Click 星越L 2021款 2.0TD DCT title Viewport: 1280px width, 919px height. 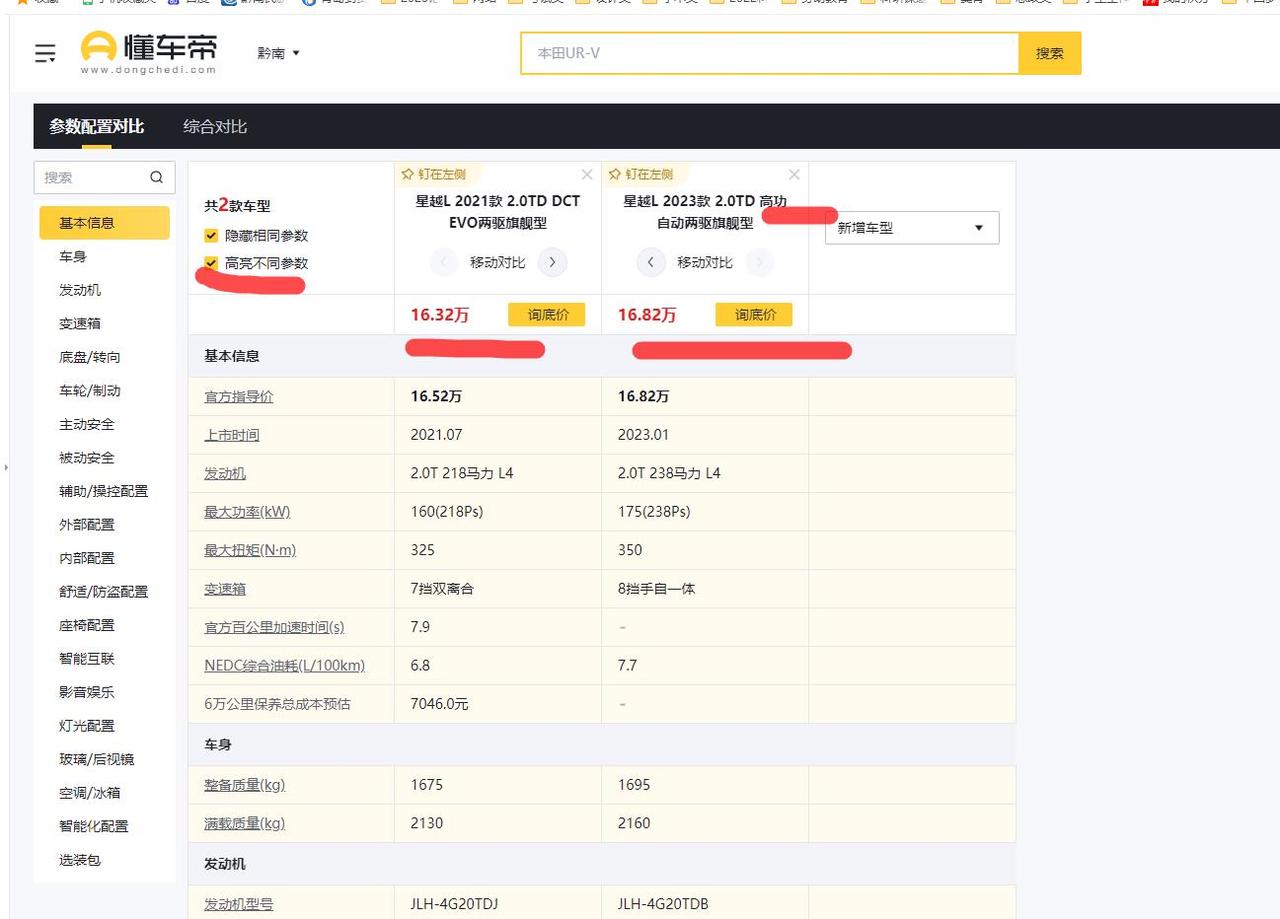498,212
